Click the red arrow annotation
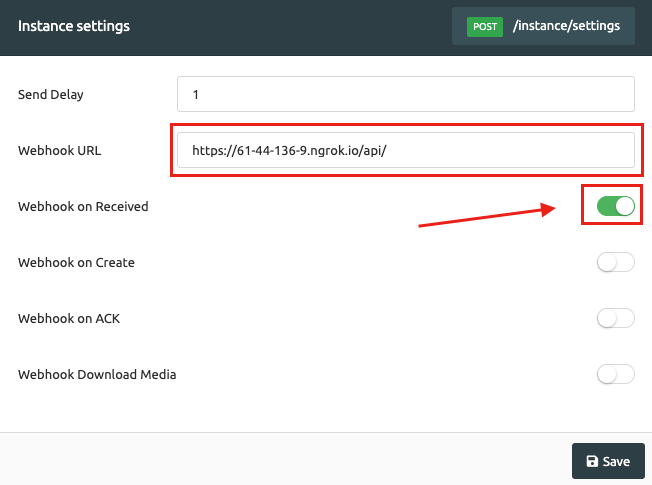The image size is (652, 485). [x=487, y=215]
